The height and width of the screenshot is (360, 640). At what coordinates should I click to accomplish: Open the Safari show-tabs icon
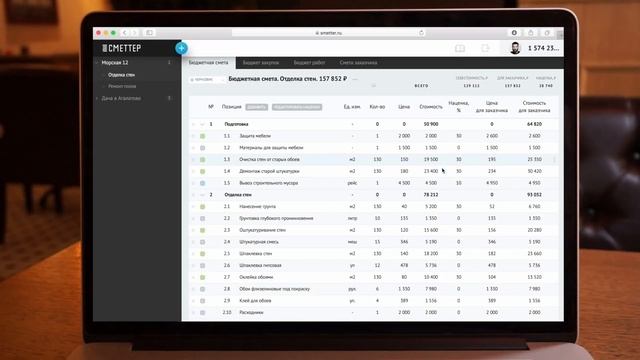coord(547,33)
